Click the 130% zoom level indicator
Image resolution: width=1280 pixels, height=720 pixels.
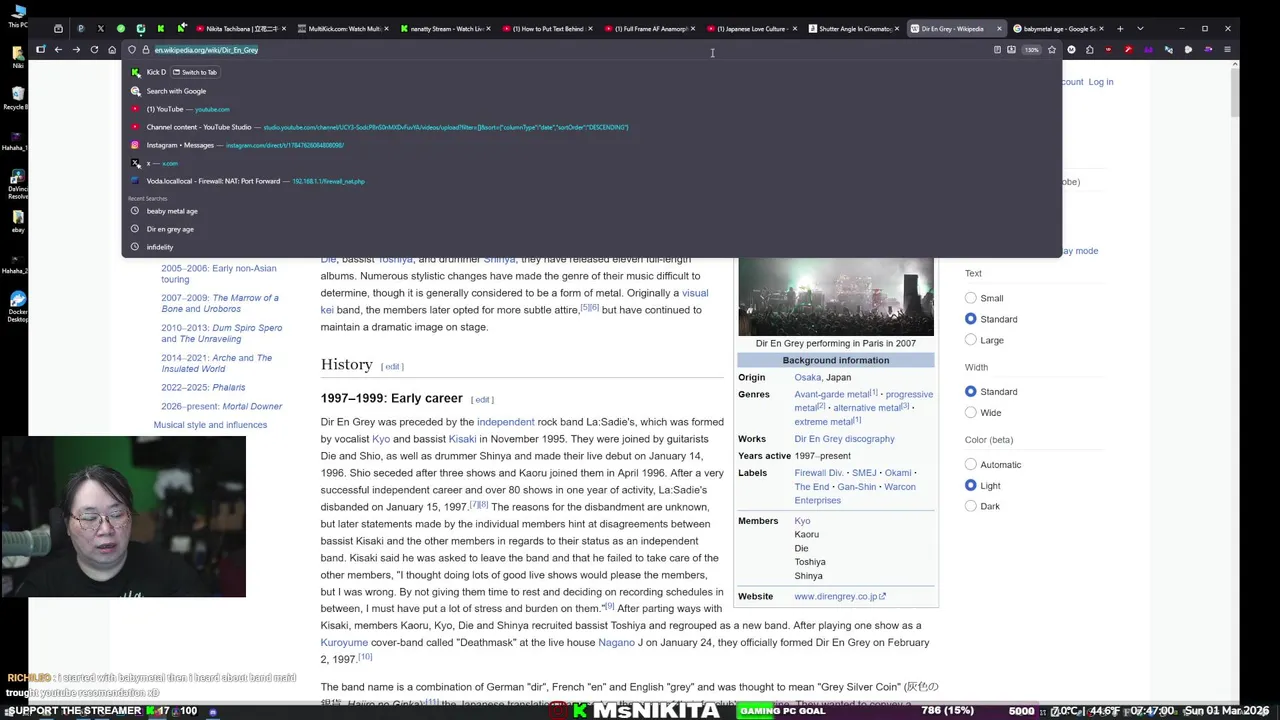1031,49
